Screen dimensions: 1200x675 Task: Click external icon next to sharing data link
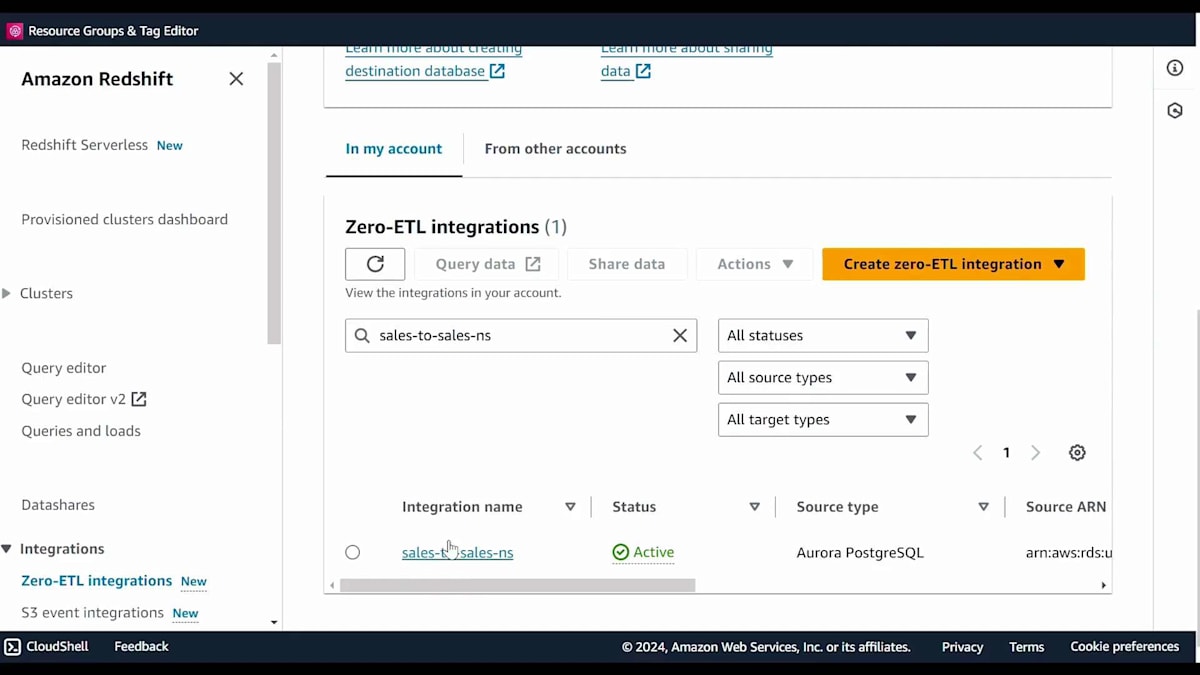(643, 71)
